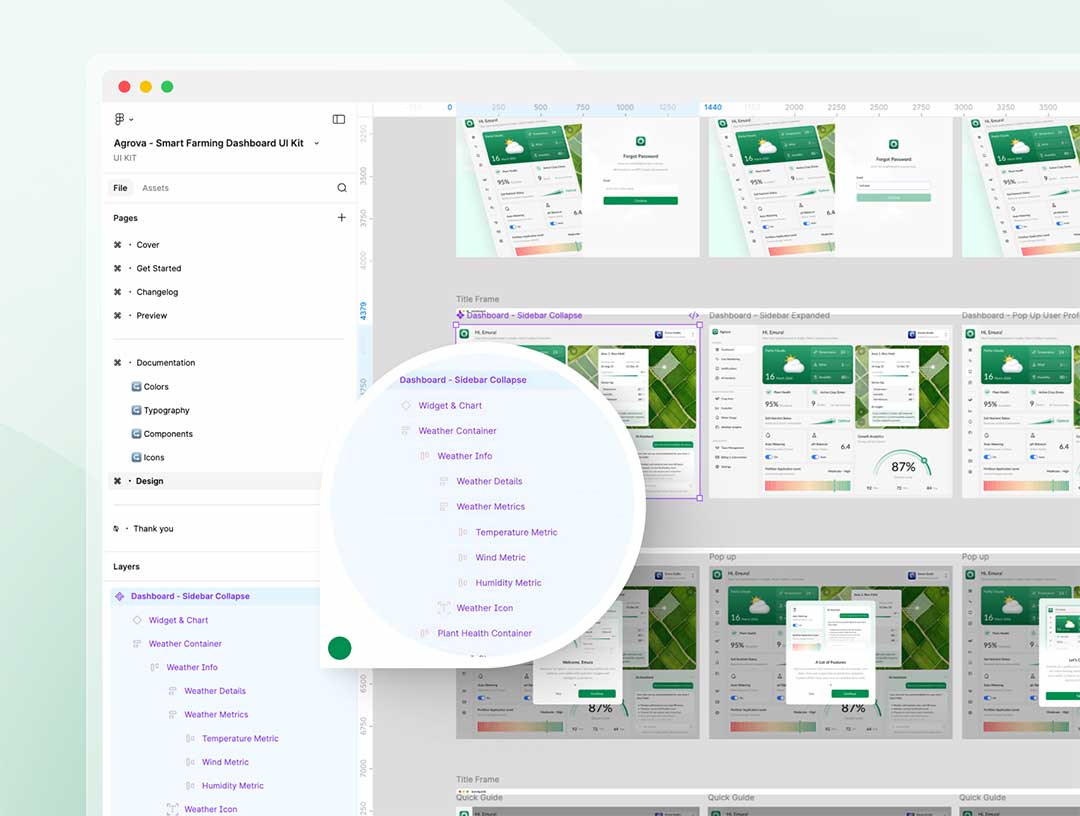Click the Icons page thumbnail icon

coord(136,458)
